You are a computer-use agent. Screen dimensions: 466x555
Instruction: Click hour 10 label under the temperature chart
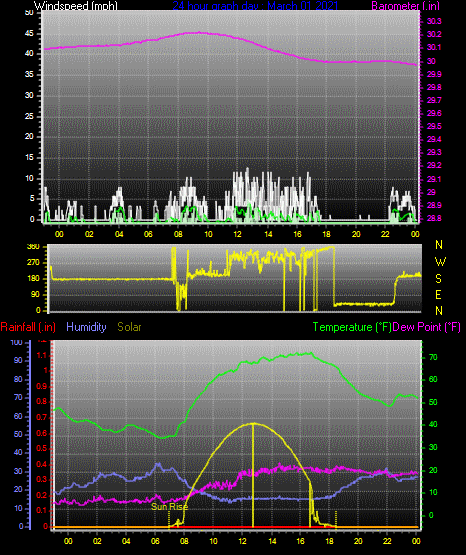click(213, 541)
